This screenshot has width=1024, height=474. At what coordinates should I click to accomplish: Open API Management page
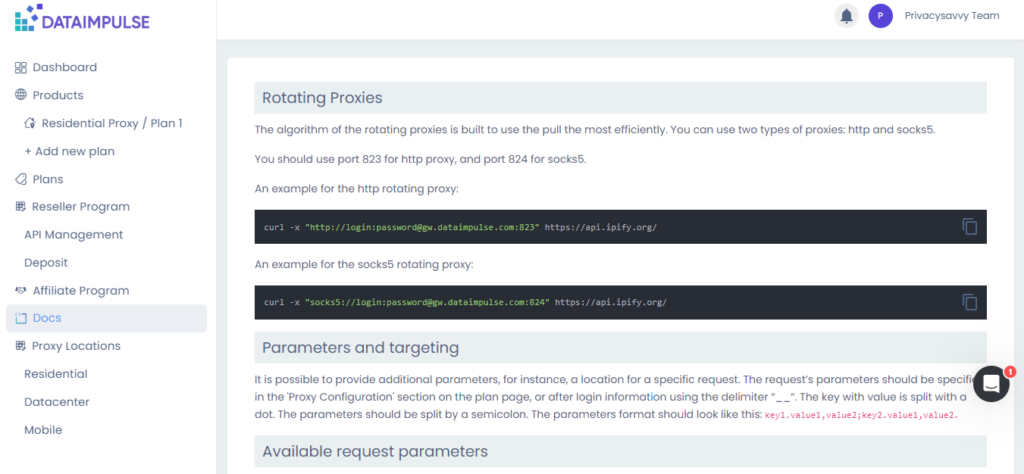coord(73,235)
